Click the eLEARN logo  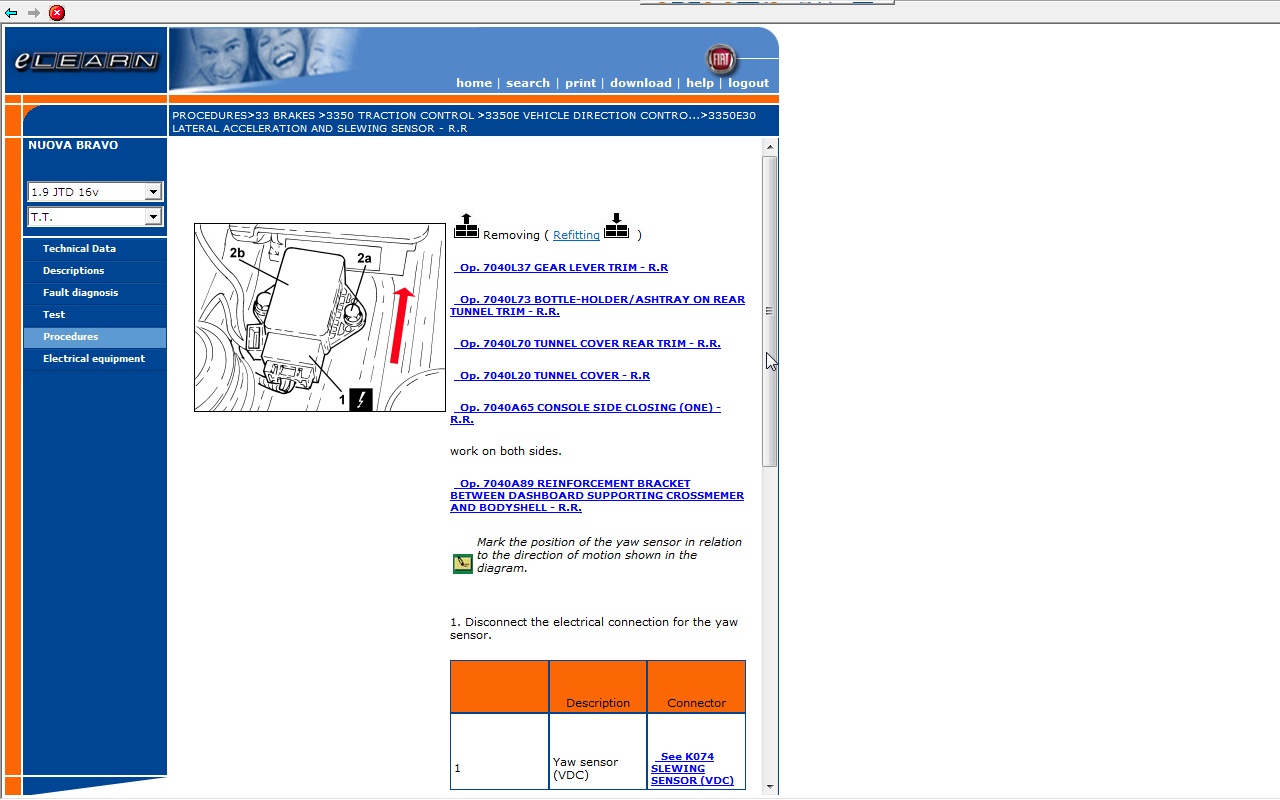tap(86, 61)
